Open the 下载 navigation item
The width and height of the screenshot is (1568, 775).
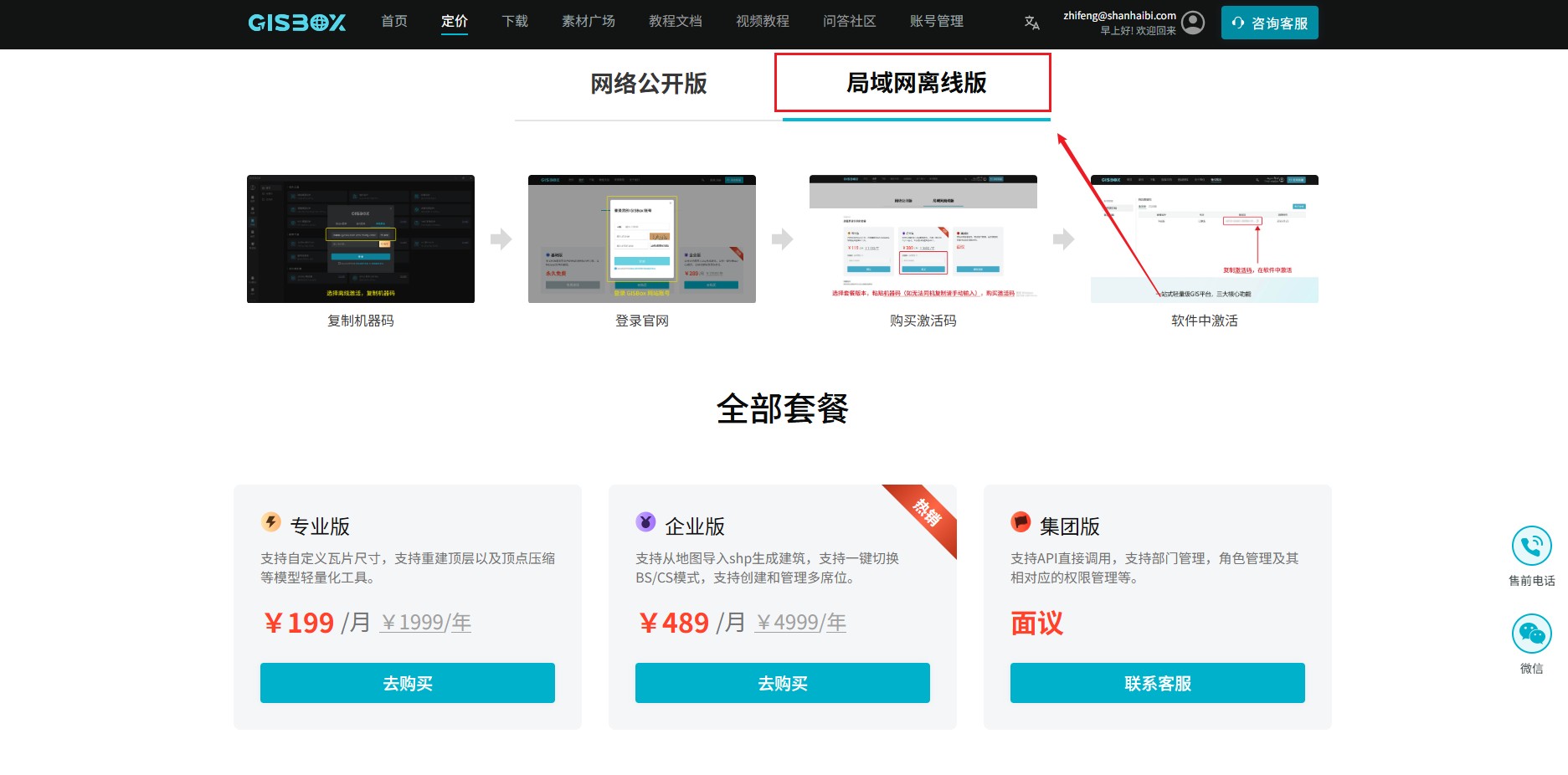point(515,21)
